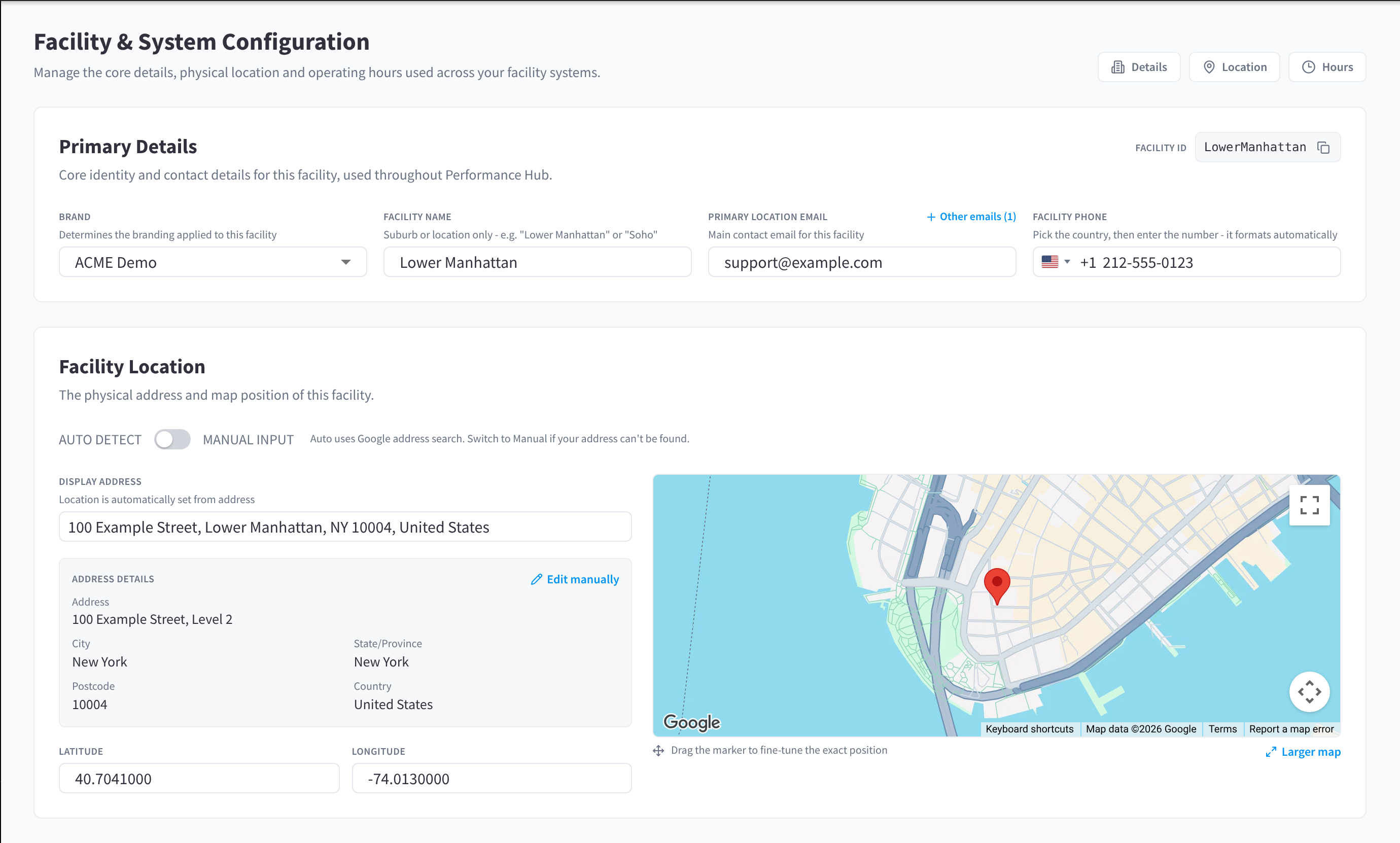
Task: Jump to the Hours section tab
Action: point(1327,67)
